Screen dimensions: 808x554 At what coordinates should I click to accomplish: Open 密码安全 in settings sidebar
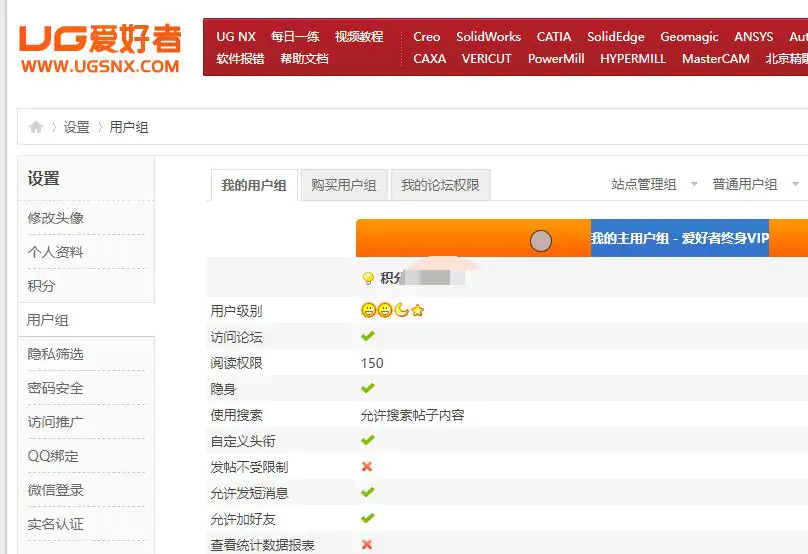[56, 388]
